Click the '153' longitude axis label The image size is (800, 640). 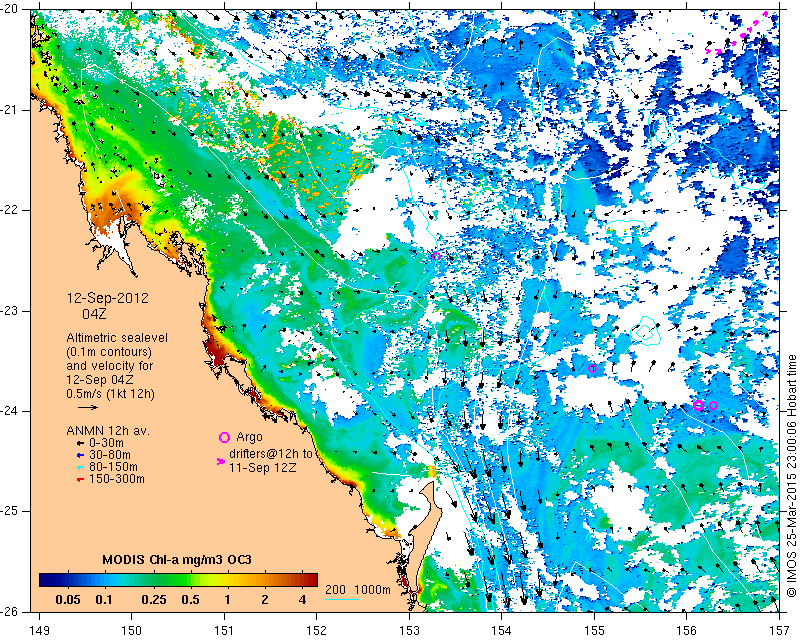pyautogui.click(x=409, y=631)
